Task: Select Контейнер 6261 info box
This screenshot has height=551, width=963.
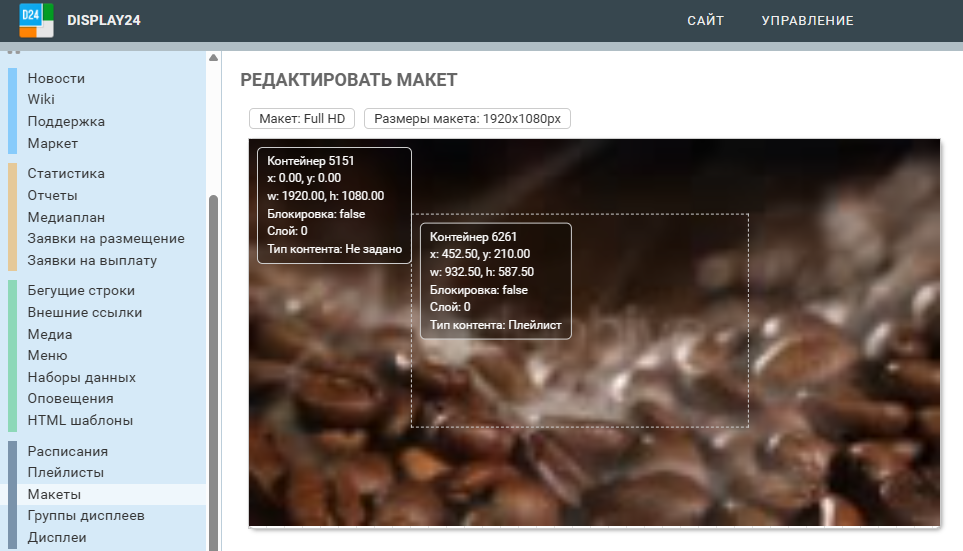Action: 495,281
